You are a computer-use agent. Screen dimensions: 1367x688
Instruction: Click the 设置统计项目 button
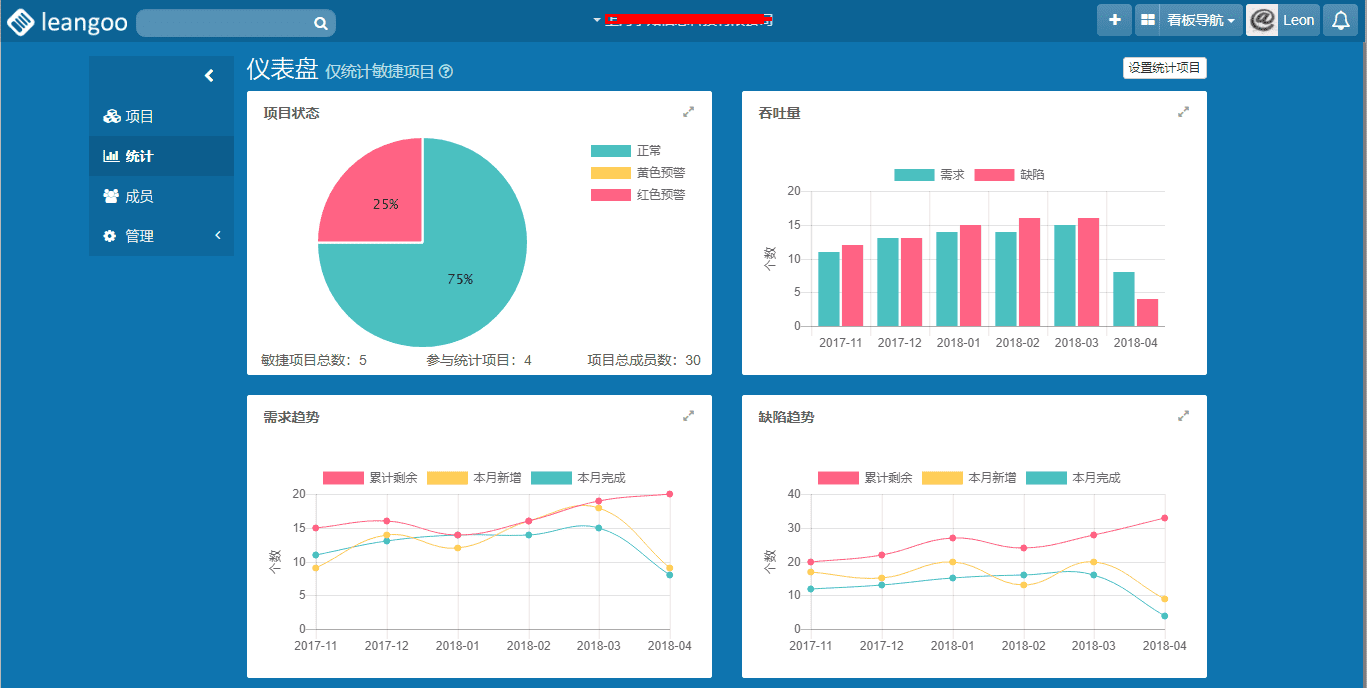click(x=1164, y=67)
